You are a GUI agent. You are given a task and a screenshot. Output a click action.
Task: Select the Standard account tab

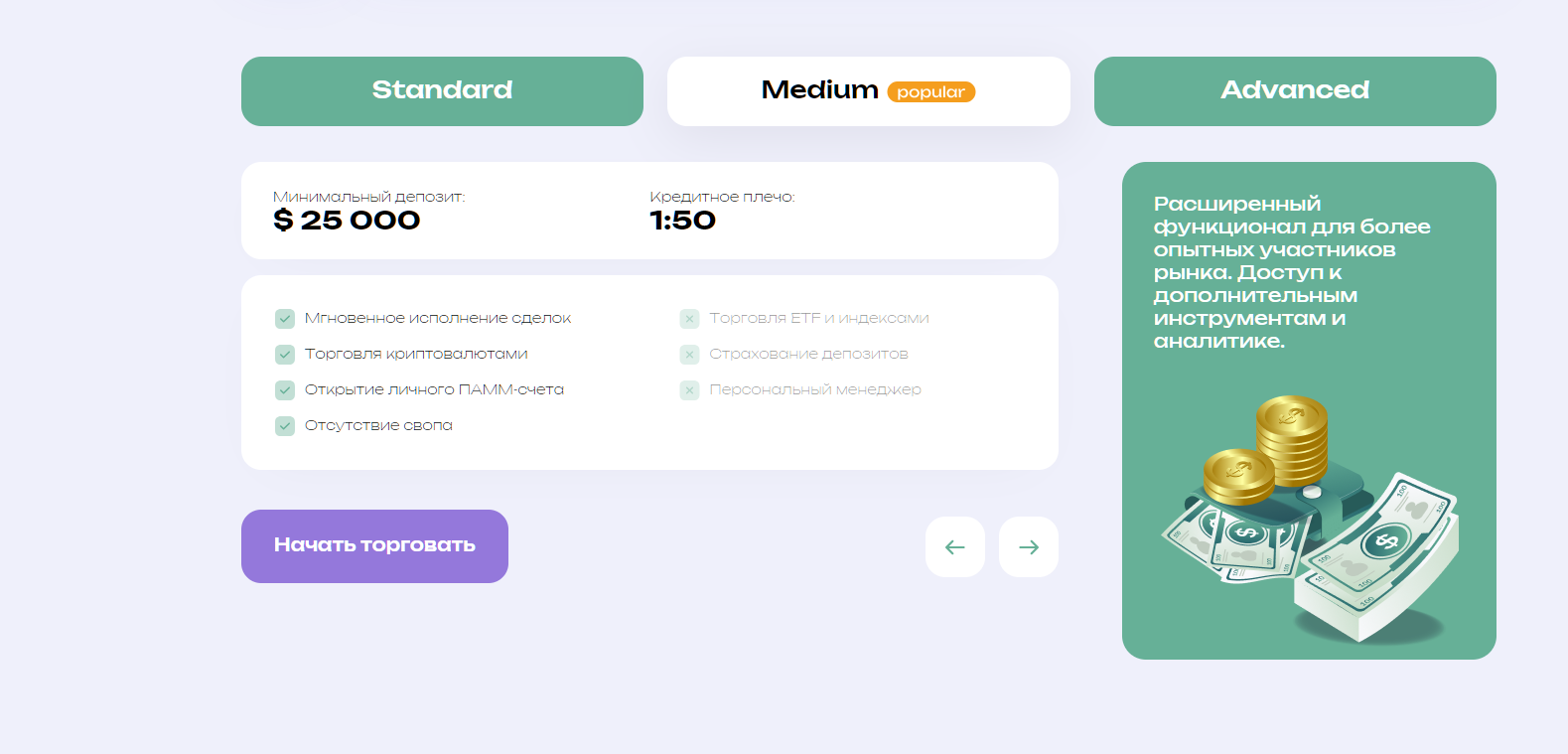click(442, 91)
